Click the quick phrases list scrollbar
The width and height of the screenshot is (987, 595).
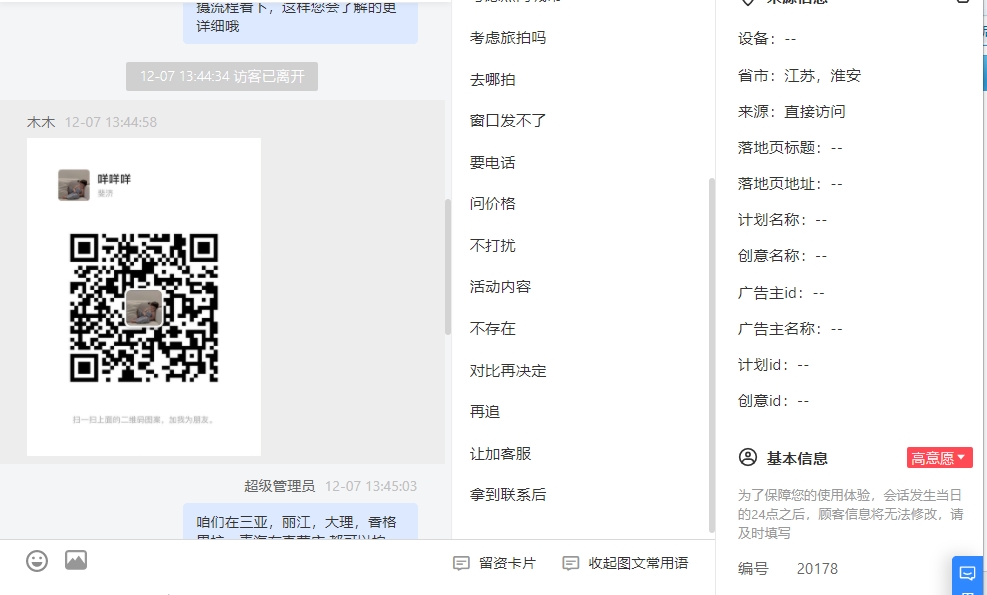712,356
